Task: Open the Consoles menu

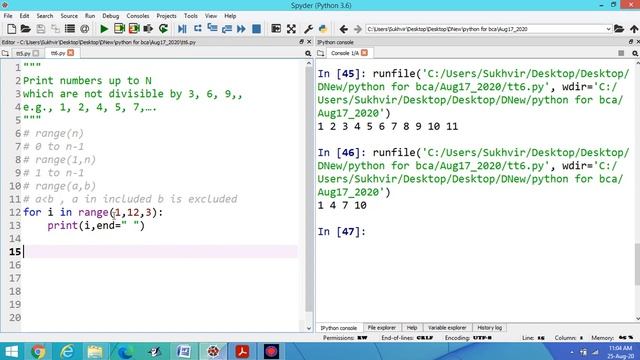Action: (138, 16)
